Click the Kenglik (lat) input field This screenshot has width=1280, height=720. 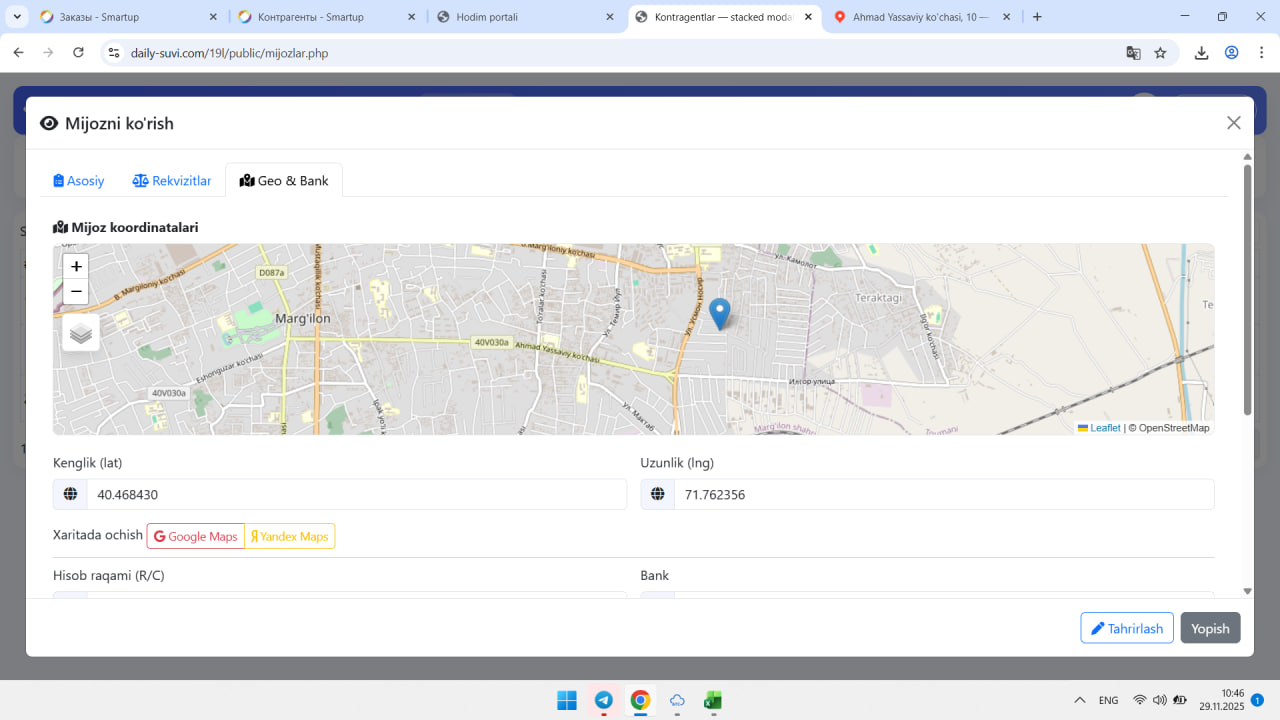click(x=356, y=495)
